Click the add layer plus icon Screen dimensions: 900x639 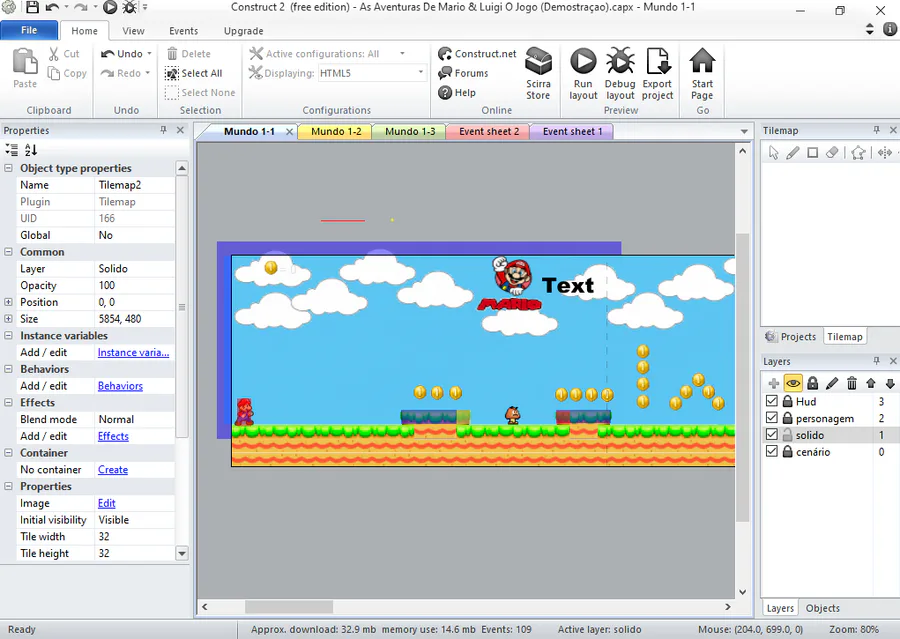point(773,384)
